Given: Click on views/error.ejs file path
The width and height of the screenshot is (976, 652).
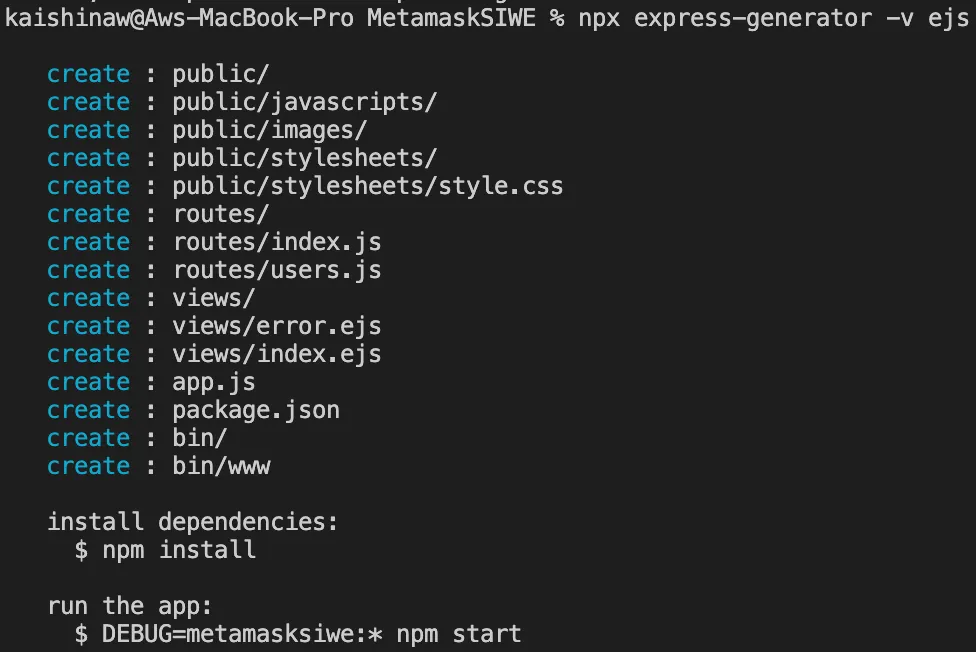Looking at the screenshot, I should (276, 326).
